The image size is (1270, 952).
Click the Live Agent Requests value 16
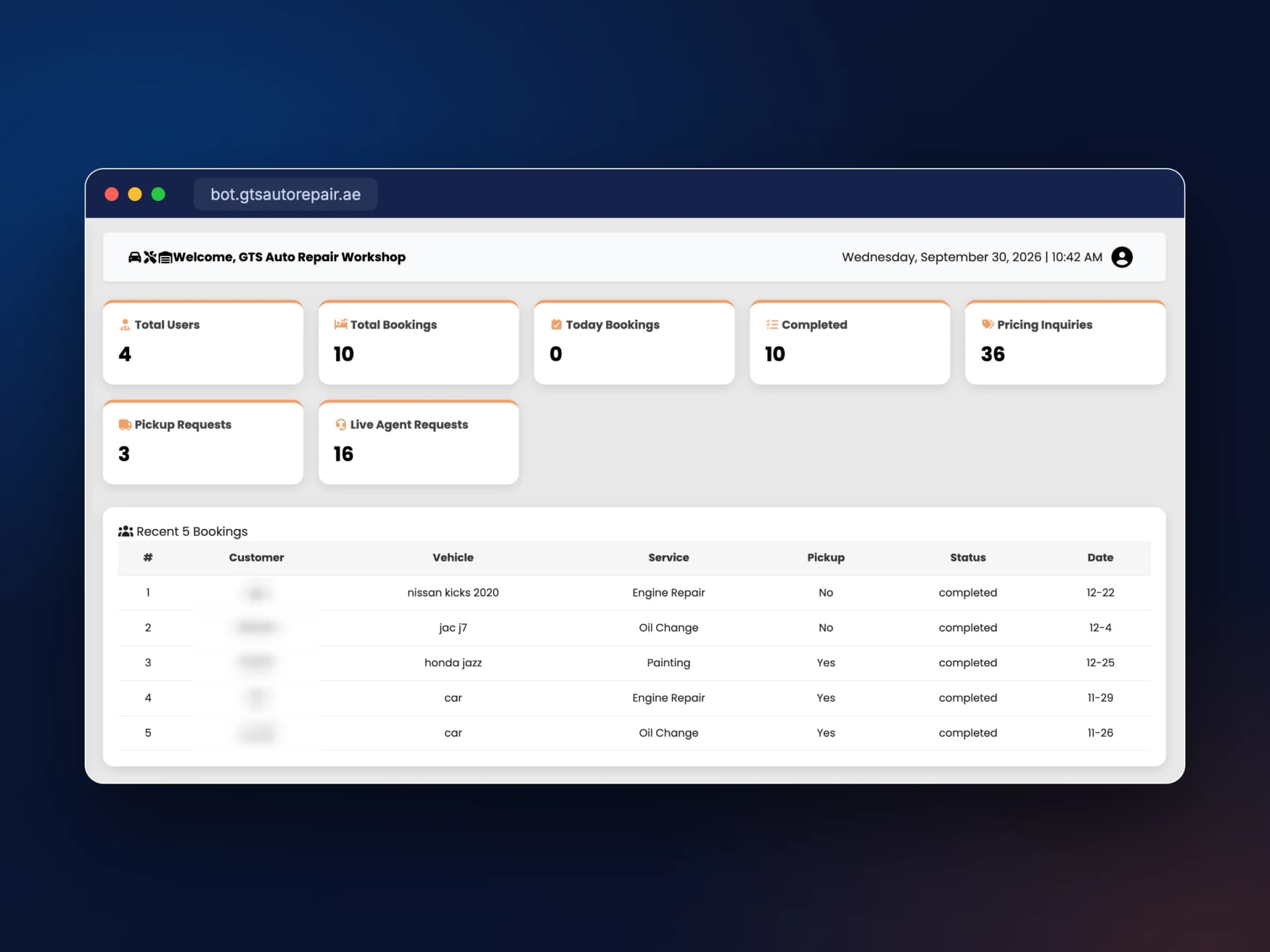343,454
